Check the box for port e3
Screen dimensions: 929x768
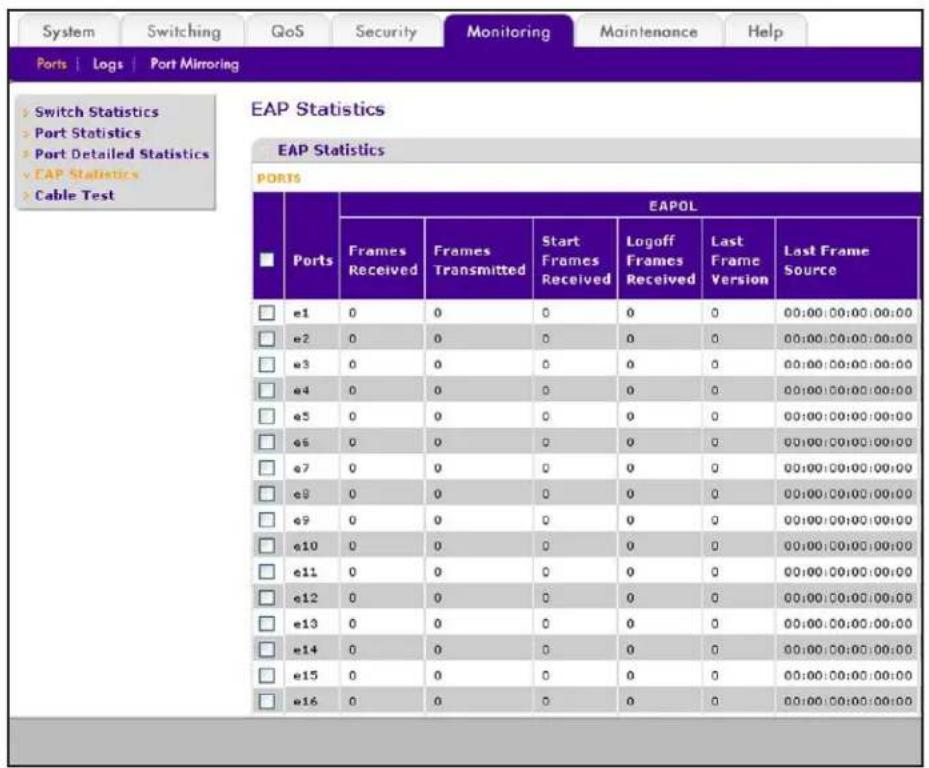coord(267,364)
